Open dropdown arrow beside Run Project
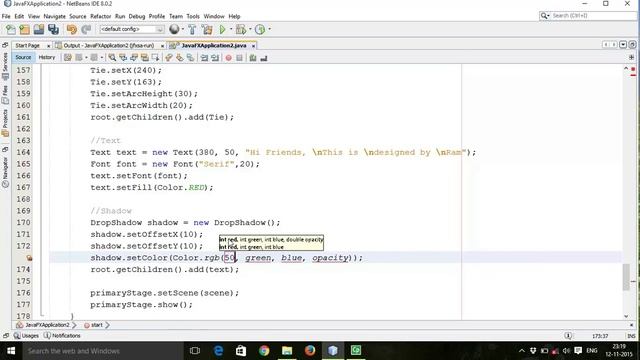640x360 pixels. (231, 29)
